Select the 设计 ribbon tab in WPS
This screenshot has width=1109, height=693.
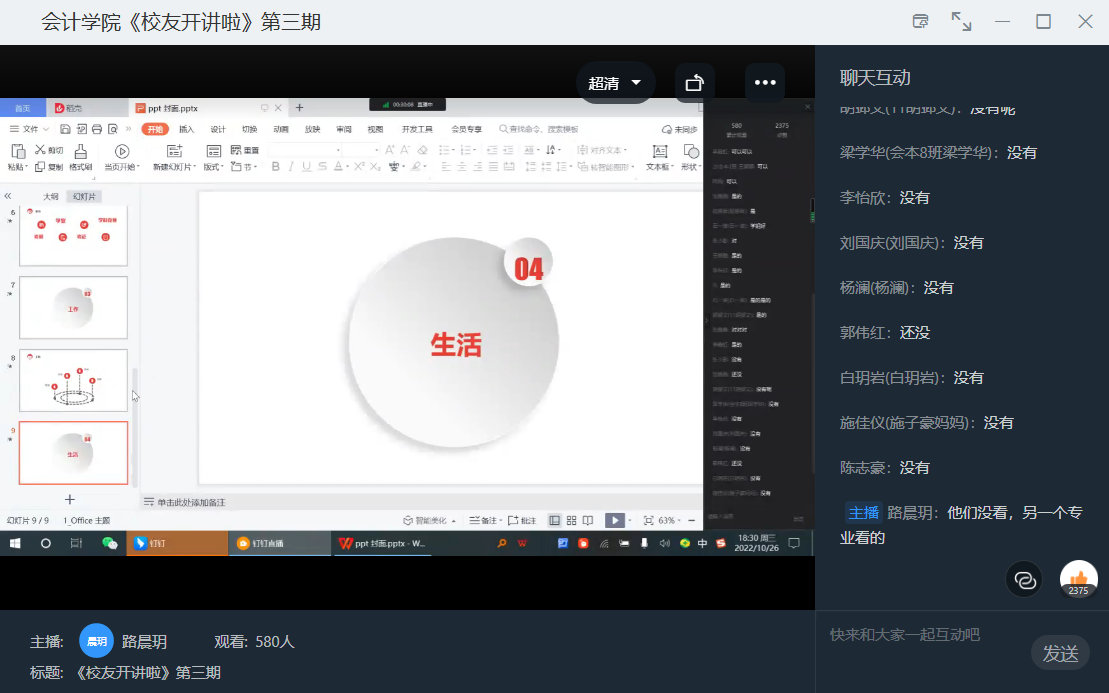218,129
